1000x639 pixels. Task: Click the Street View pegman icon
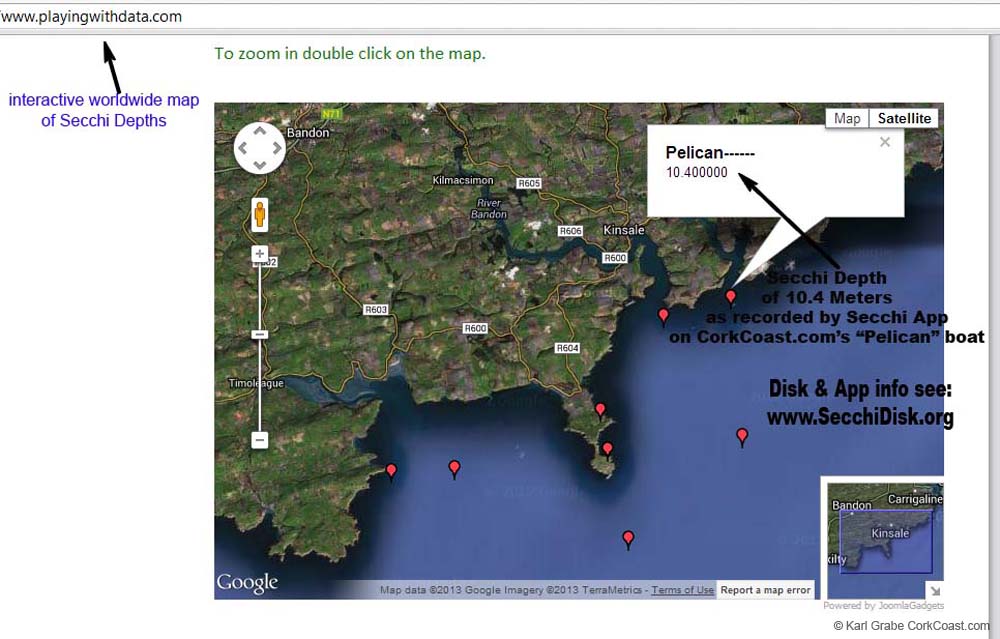tap(260, 215)
